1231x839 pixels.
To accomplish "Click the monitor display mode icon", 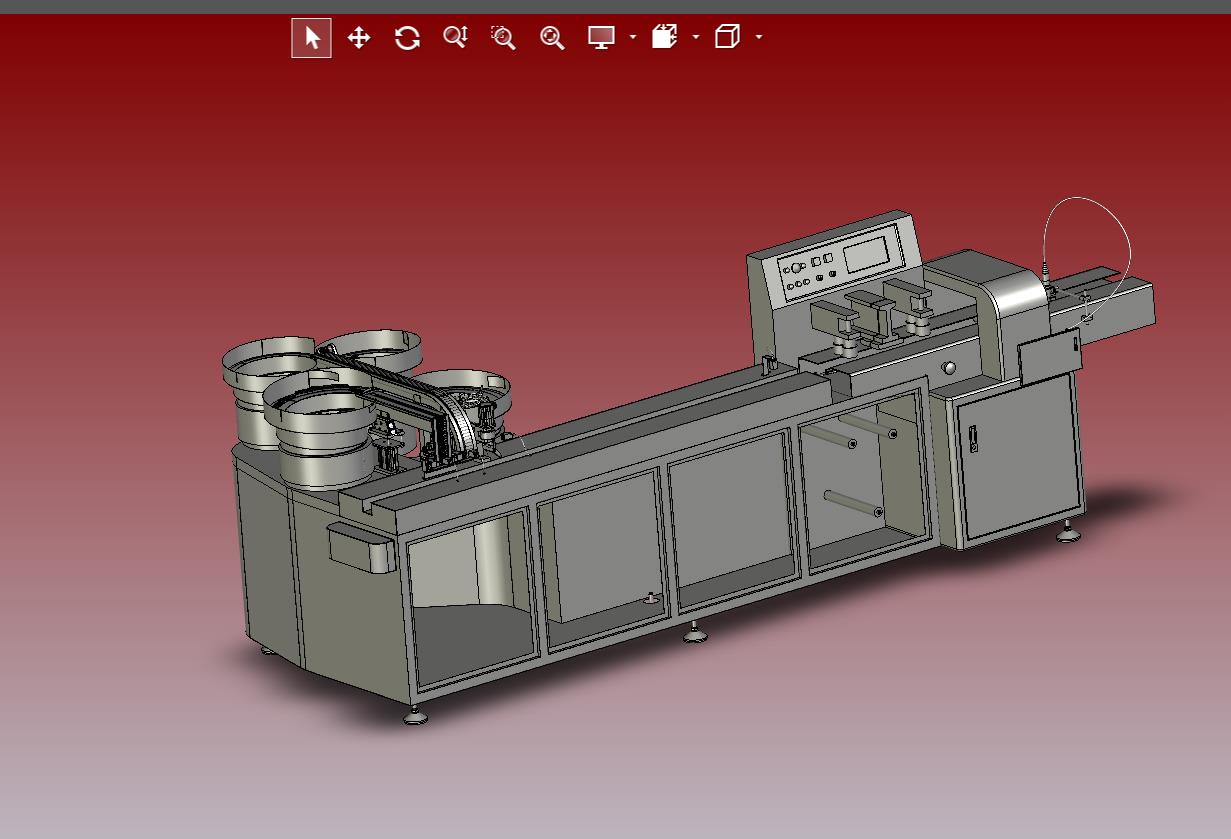I will click(x=601, y=38).
